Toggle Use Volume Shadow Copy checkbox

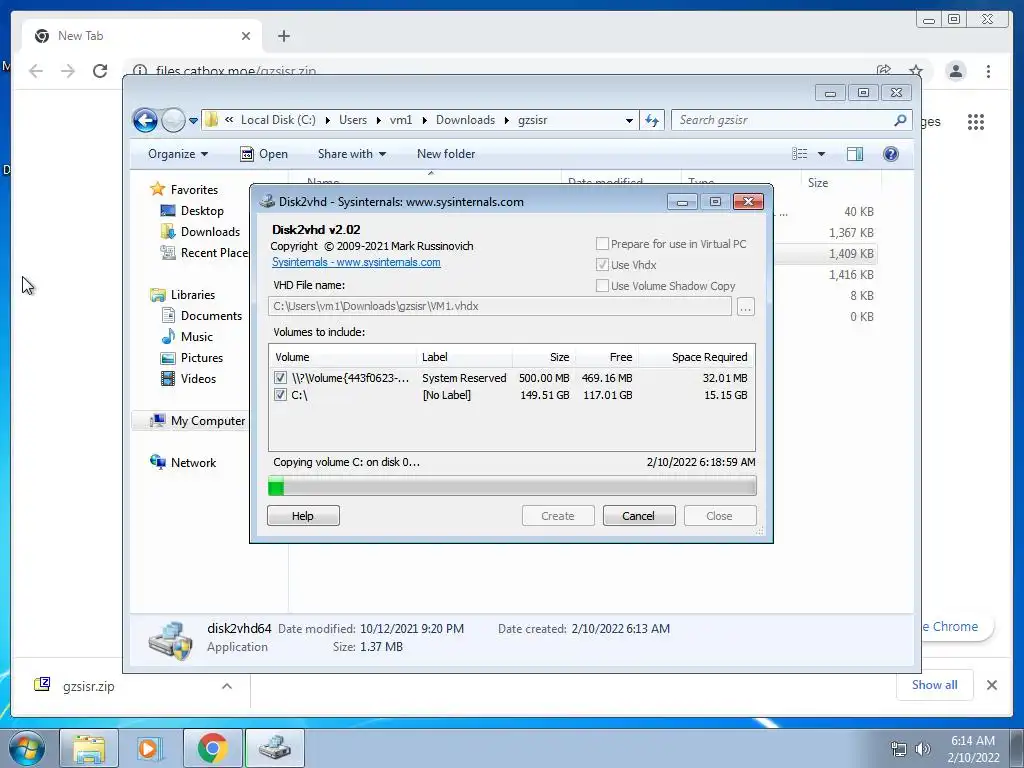click(602, 285)
